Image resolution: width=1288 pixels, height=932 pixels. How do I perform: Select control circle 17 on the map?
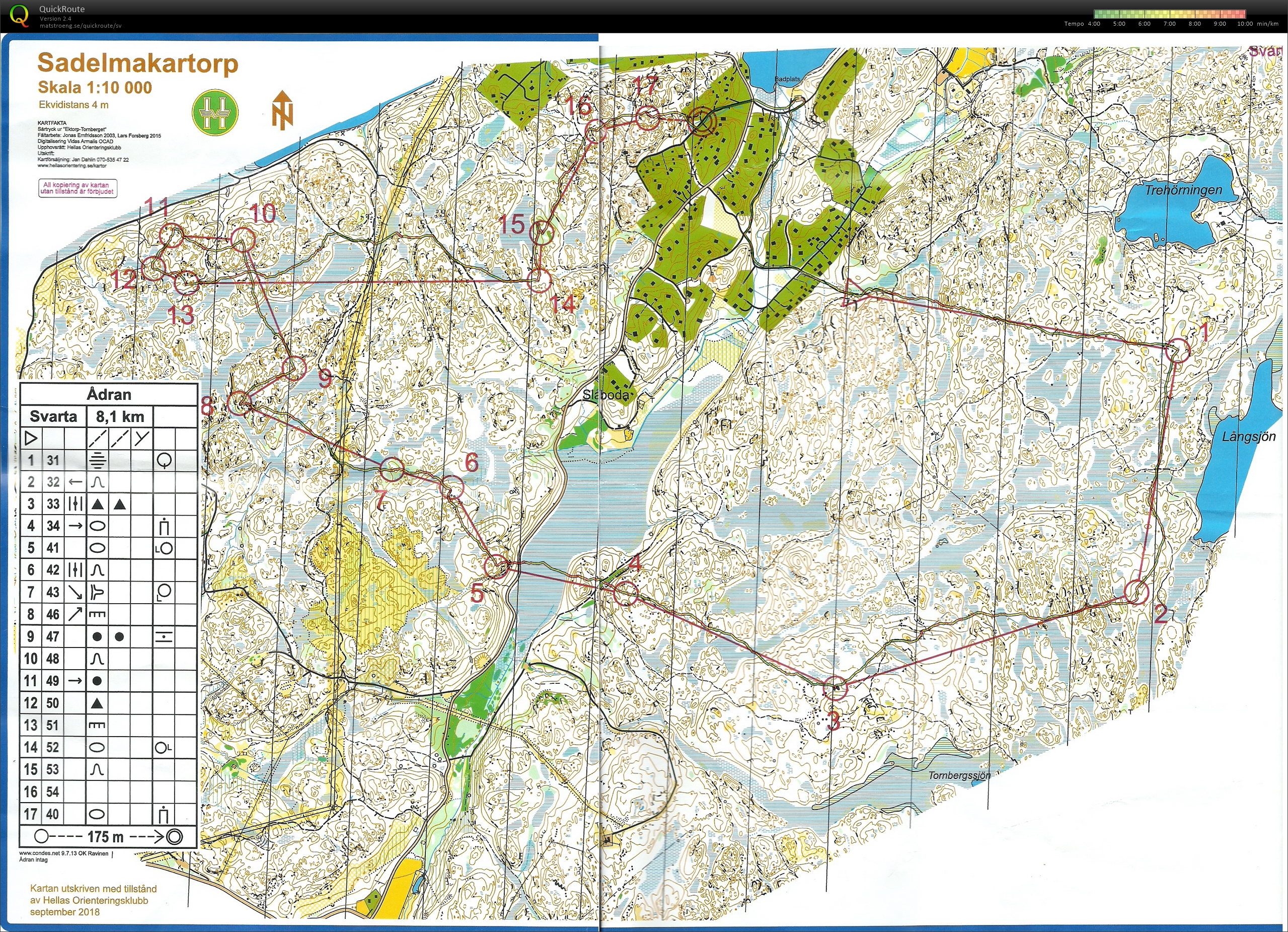(x=647, y=118)
